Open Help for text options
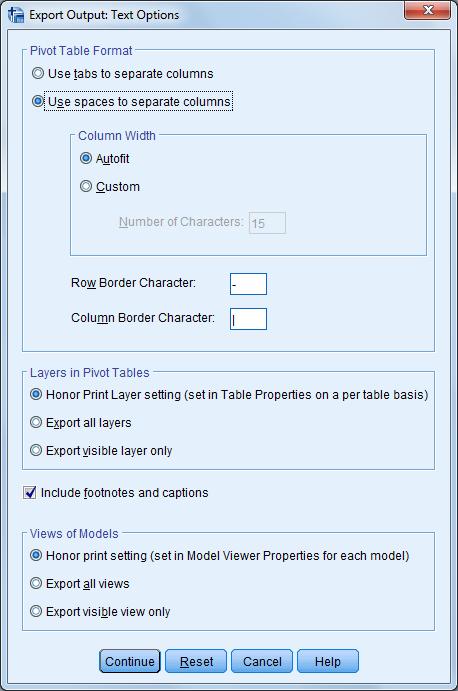The width and height of the screenshot is (458, 691). coord(328,661)
